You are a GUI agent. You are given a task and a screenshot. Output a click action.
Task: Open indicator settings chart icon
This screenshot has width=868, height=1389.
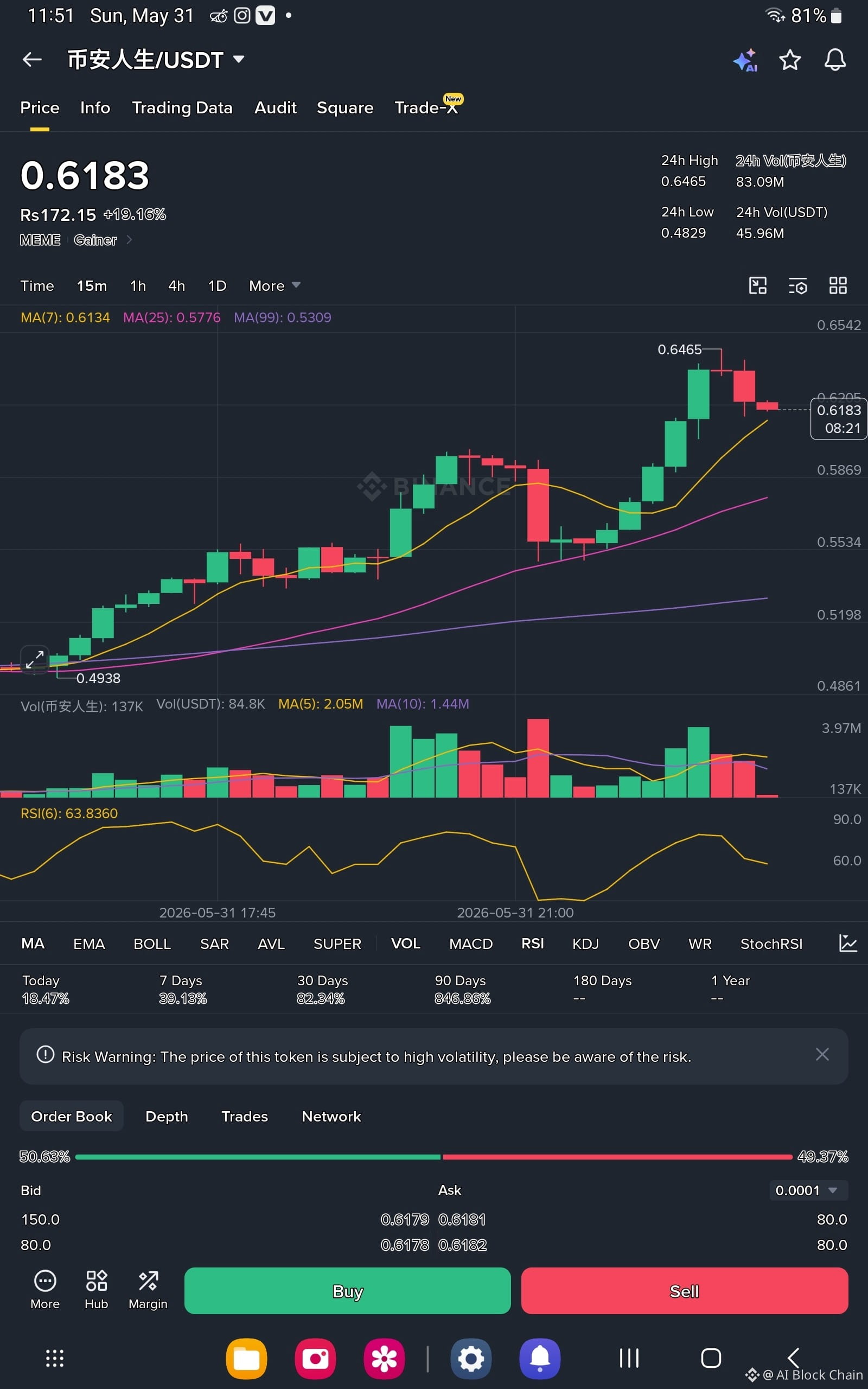click(x=848, y=943)
